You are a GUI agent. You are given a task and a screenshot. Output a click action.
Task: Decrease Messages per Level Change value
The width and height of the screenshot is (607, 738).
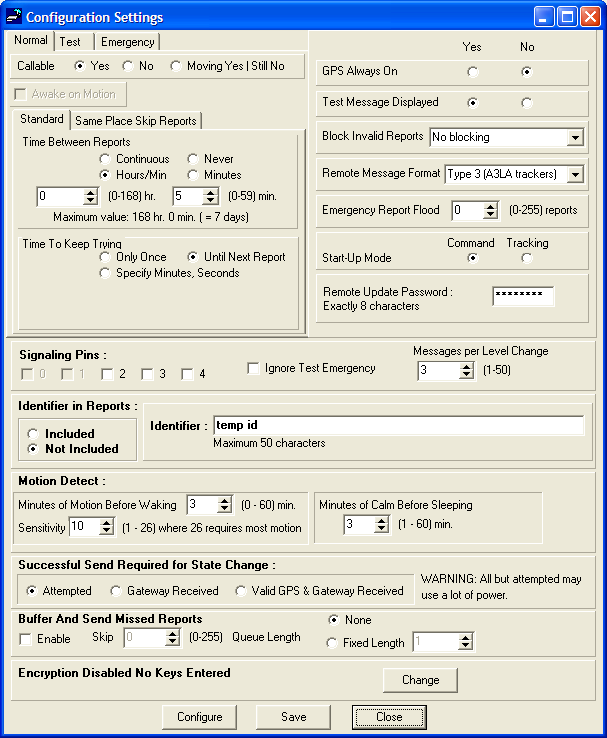click(466, 375)
